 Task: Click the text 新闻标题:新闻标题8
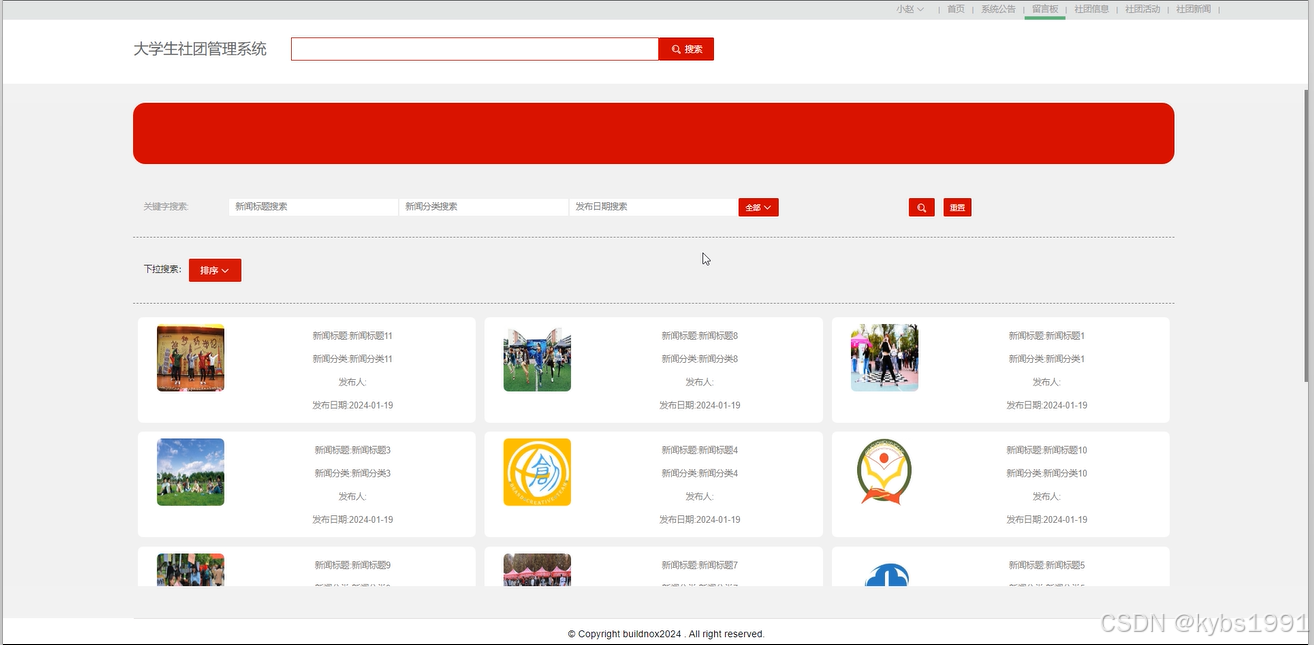(x=699, y=336)
